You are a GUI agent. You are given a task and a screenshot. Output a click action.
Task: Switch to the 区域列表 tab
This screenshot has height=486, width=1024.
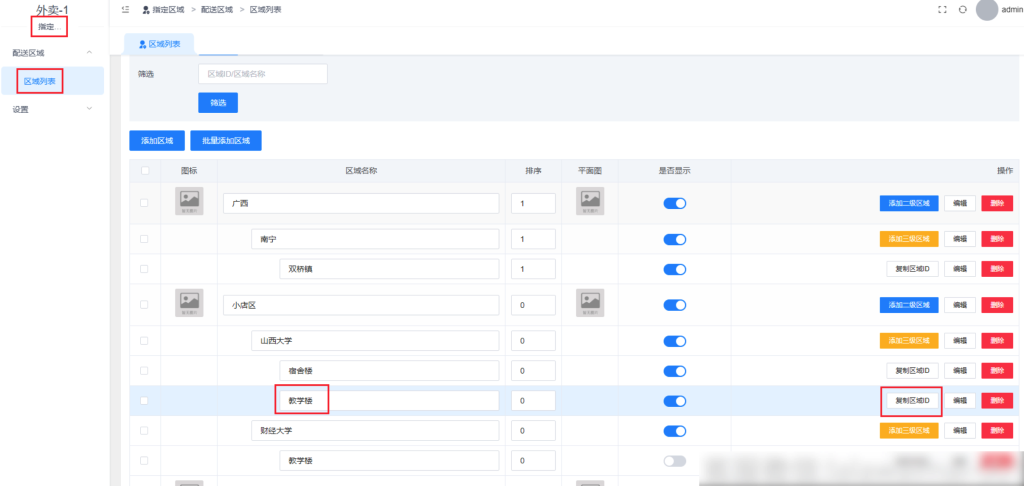coord(159,44)
